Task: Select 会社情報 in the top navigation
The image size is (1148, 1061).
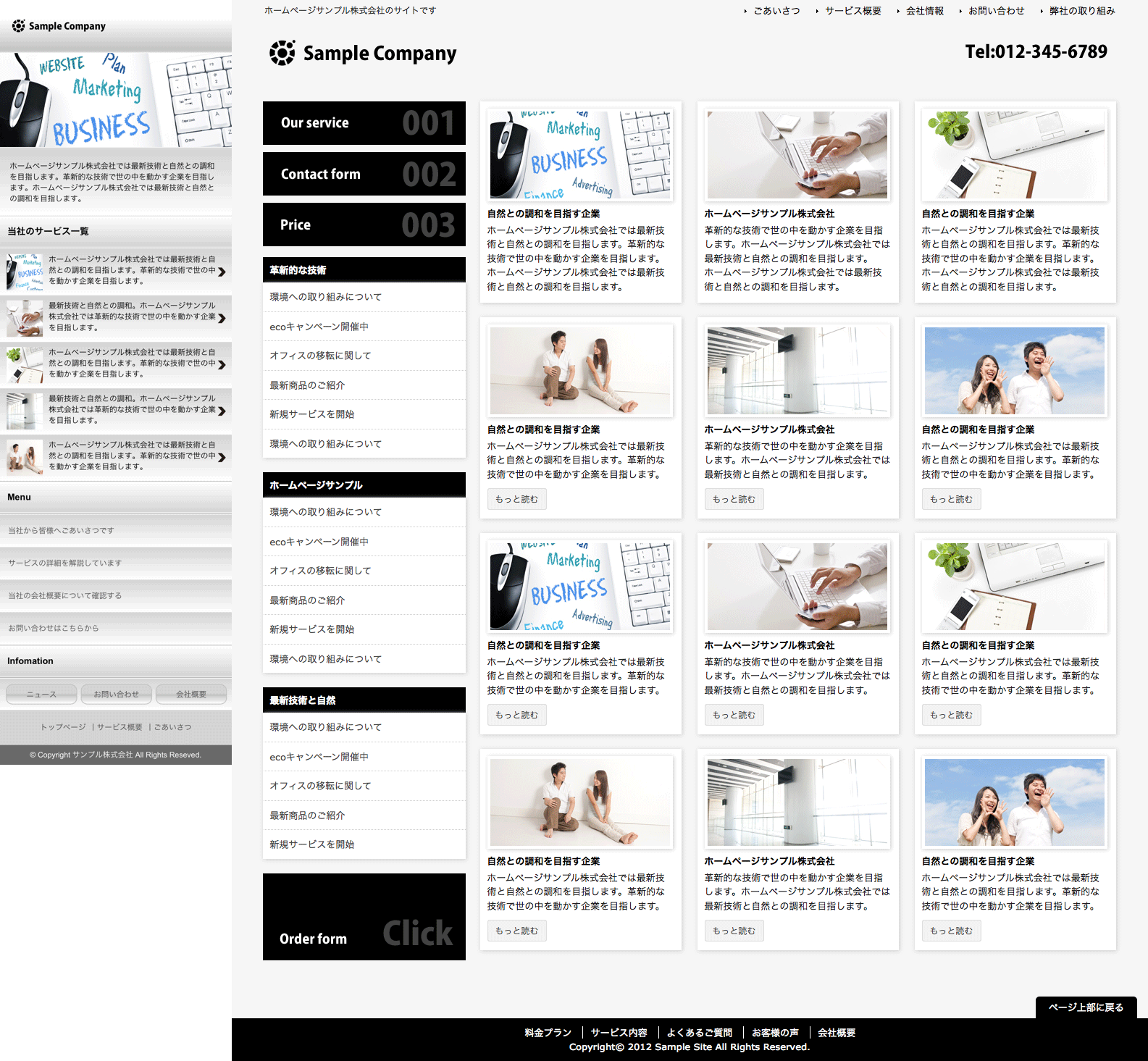Action: 924,11
